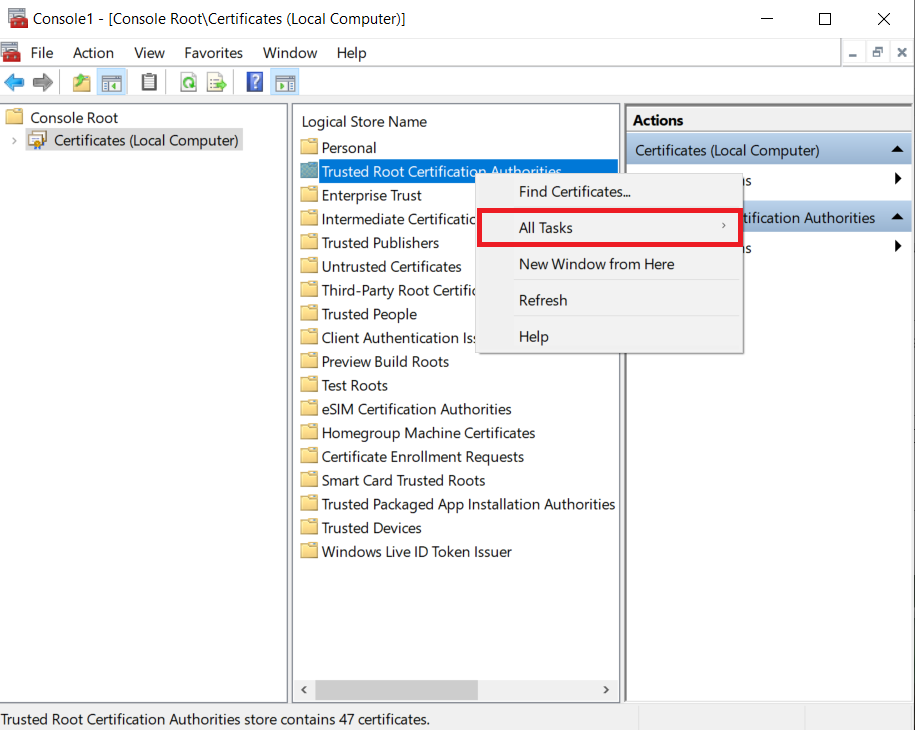Click horizontal scrollbar right arrow
The width and height of the screenshot is (915, 730).
[606, 690]
